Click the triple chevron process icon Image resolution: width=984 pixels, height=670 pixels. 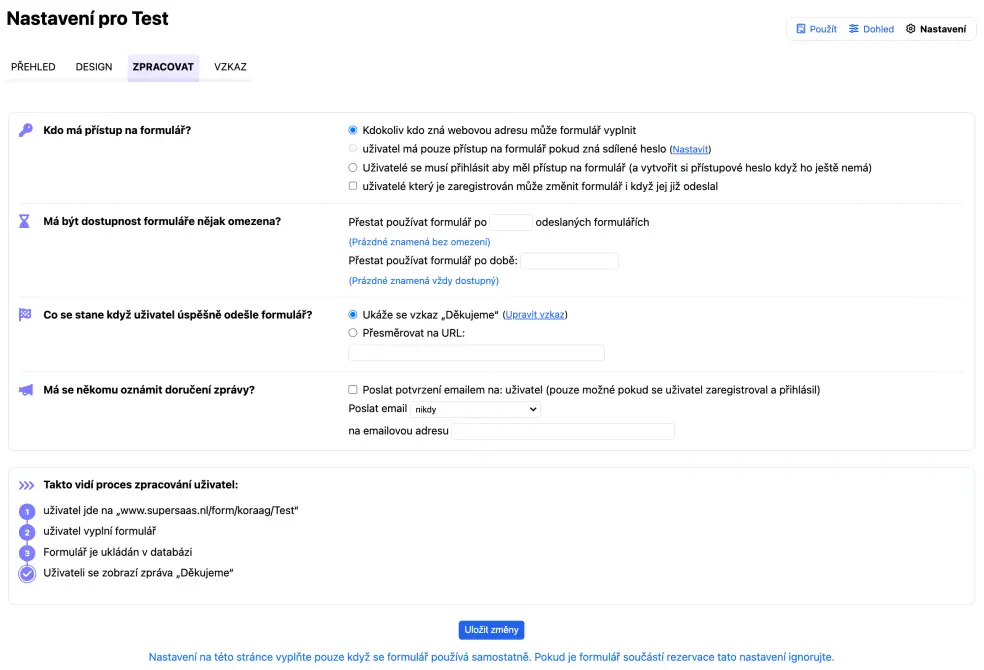[27, 485]
